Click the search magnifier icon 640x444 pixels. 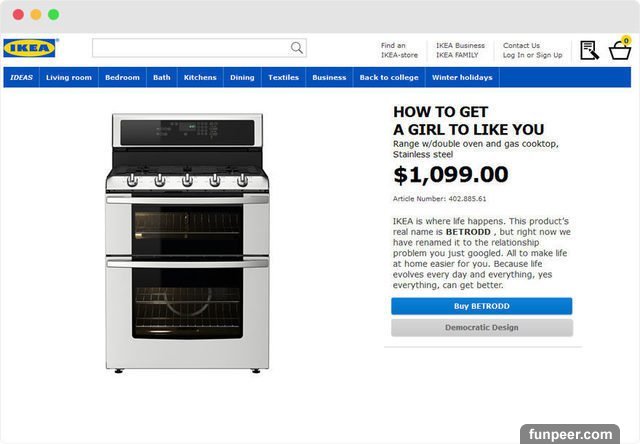pos(297,48)
